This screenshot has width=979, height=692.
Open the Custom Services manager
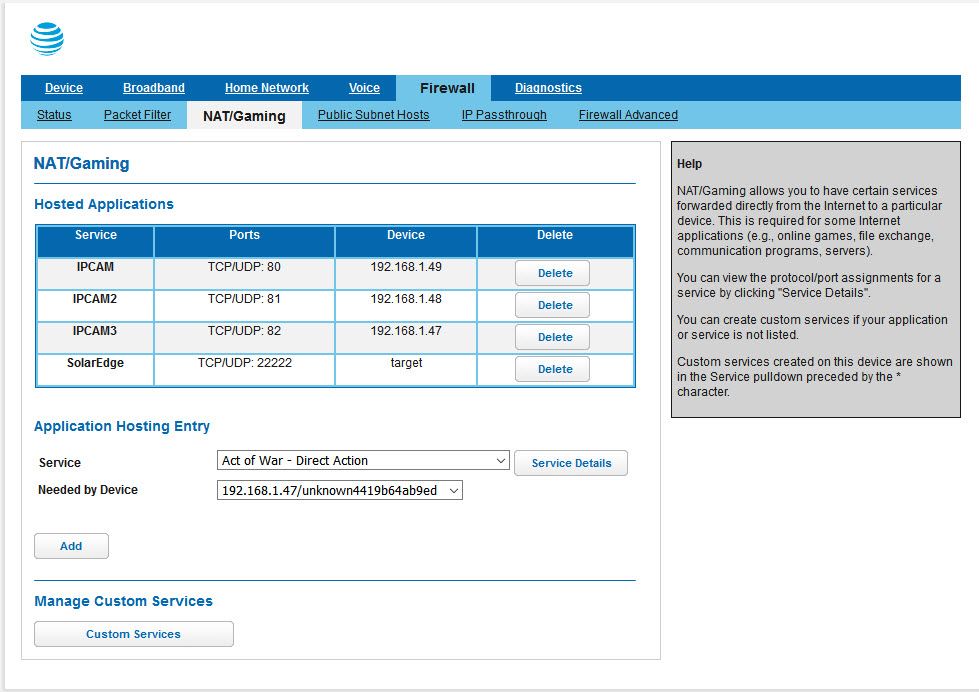coord(133,634)
